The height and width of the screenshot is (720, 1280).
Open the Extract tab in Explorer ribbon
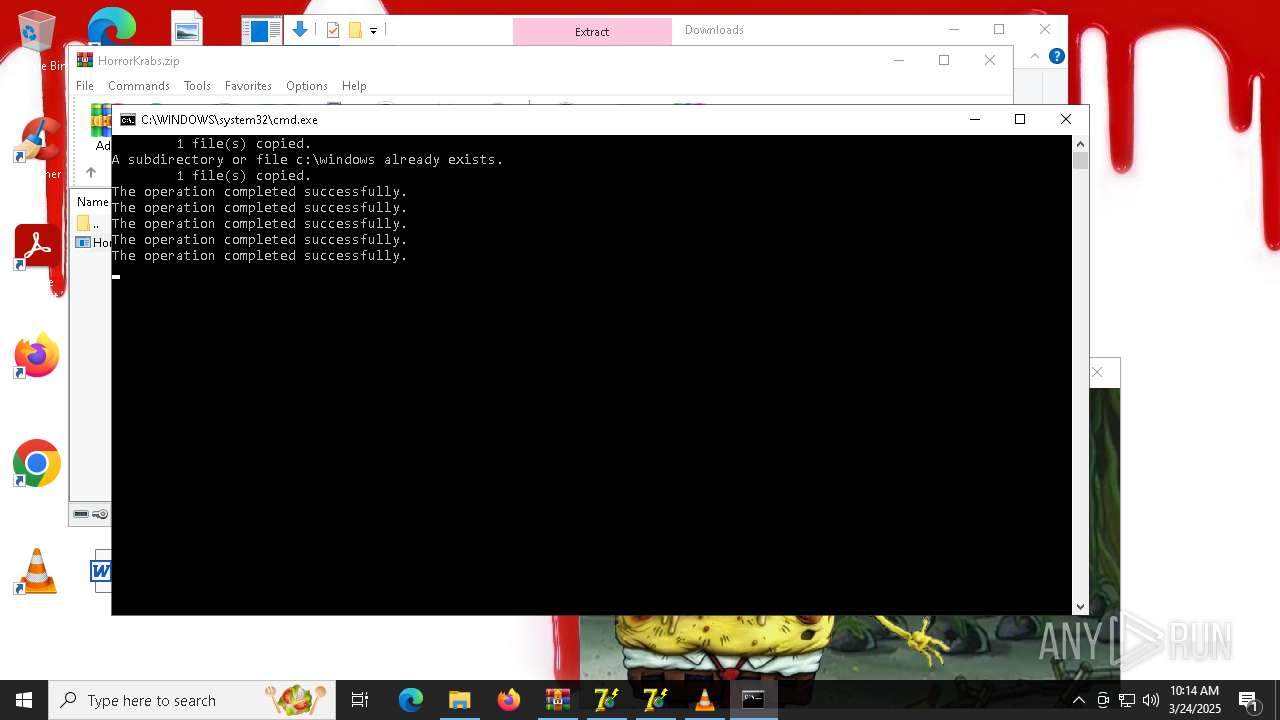[x=592, y=31]
